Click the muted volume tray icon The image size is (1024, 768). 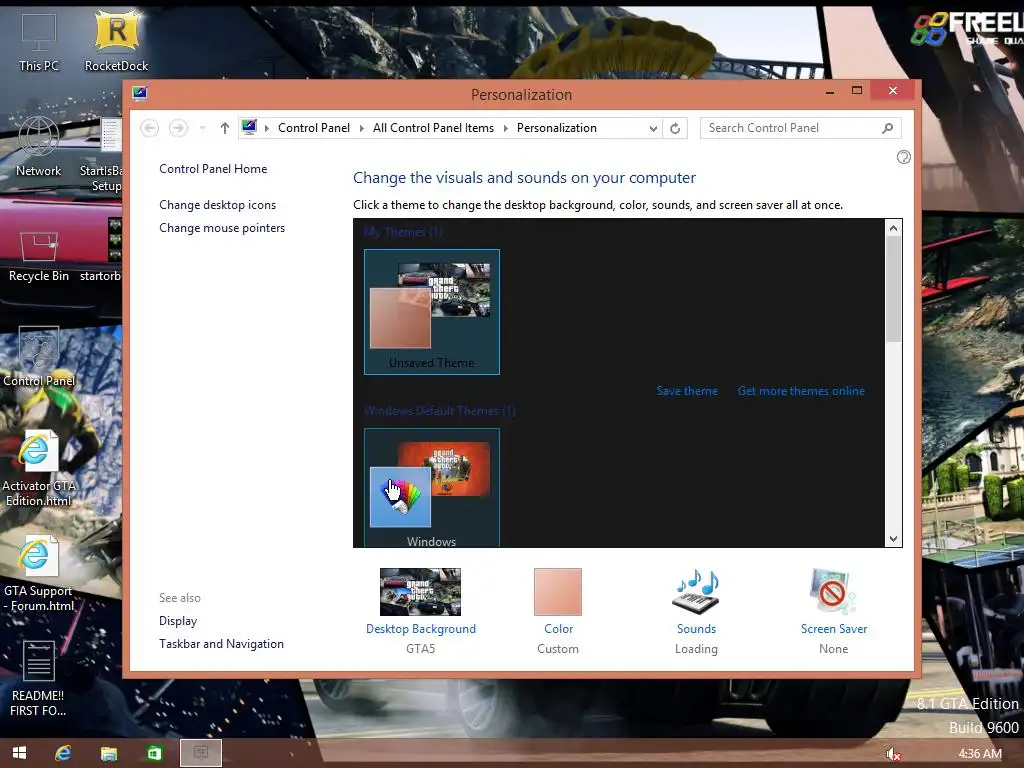tap(893, 754)
